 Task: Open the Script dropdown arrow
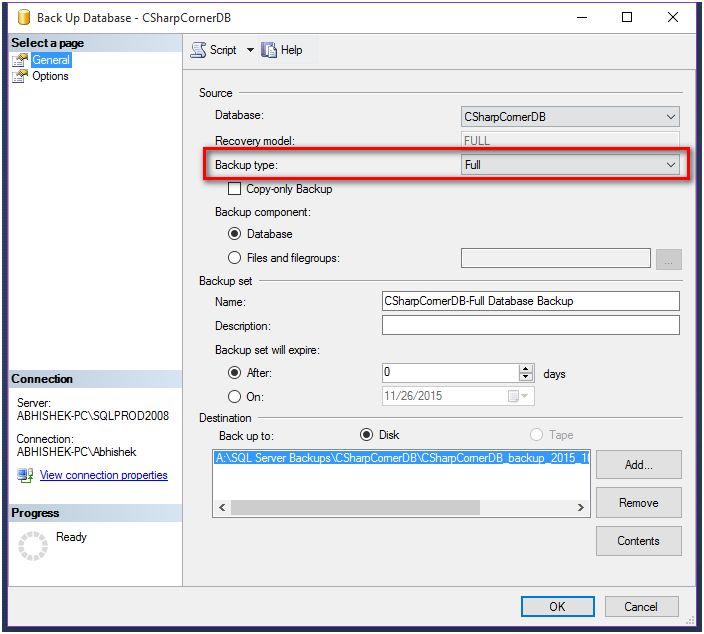pos(250,50)
